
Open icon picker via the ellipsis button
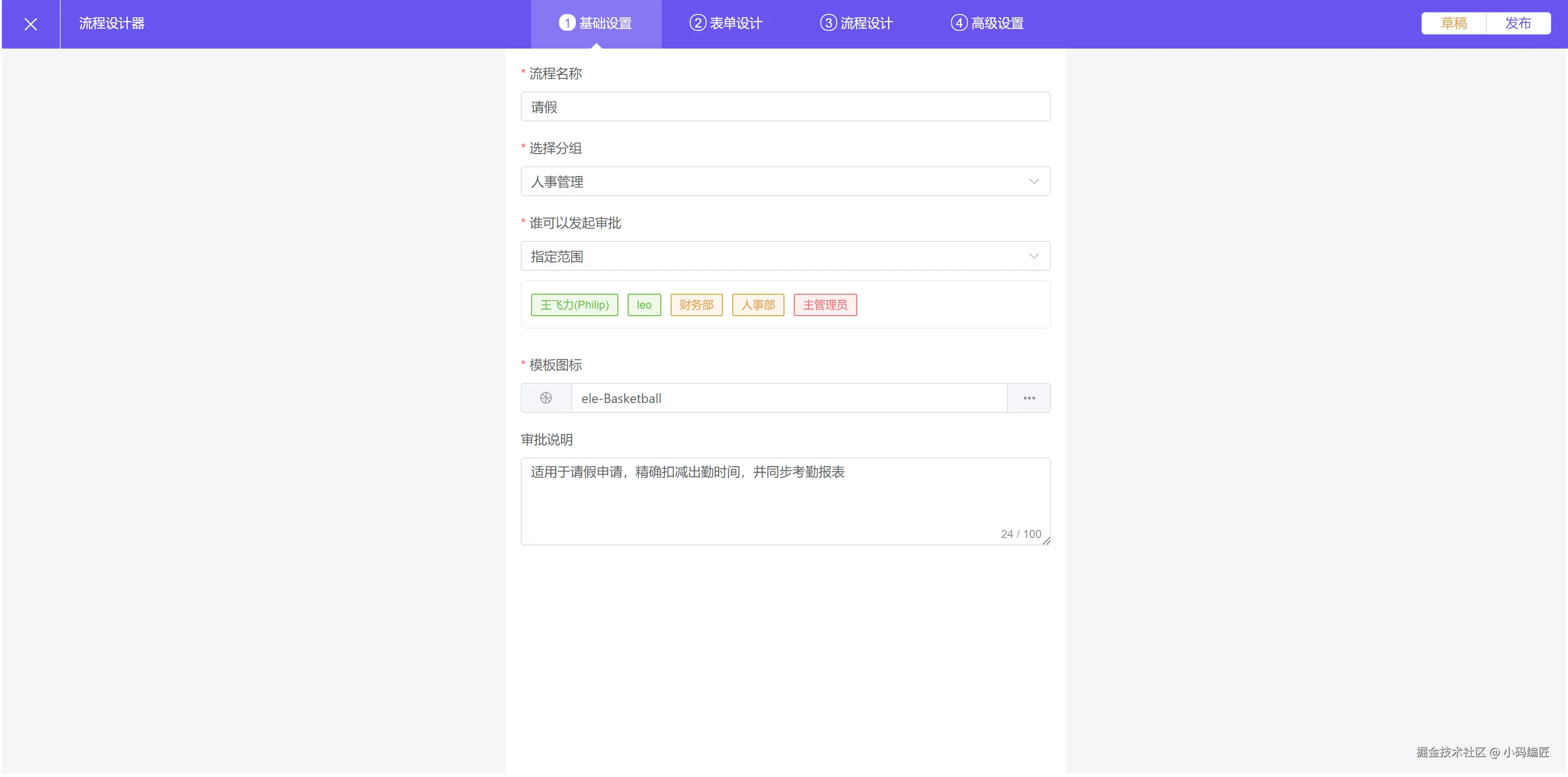[1029, 398]
